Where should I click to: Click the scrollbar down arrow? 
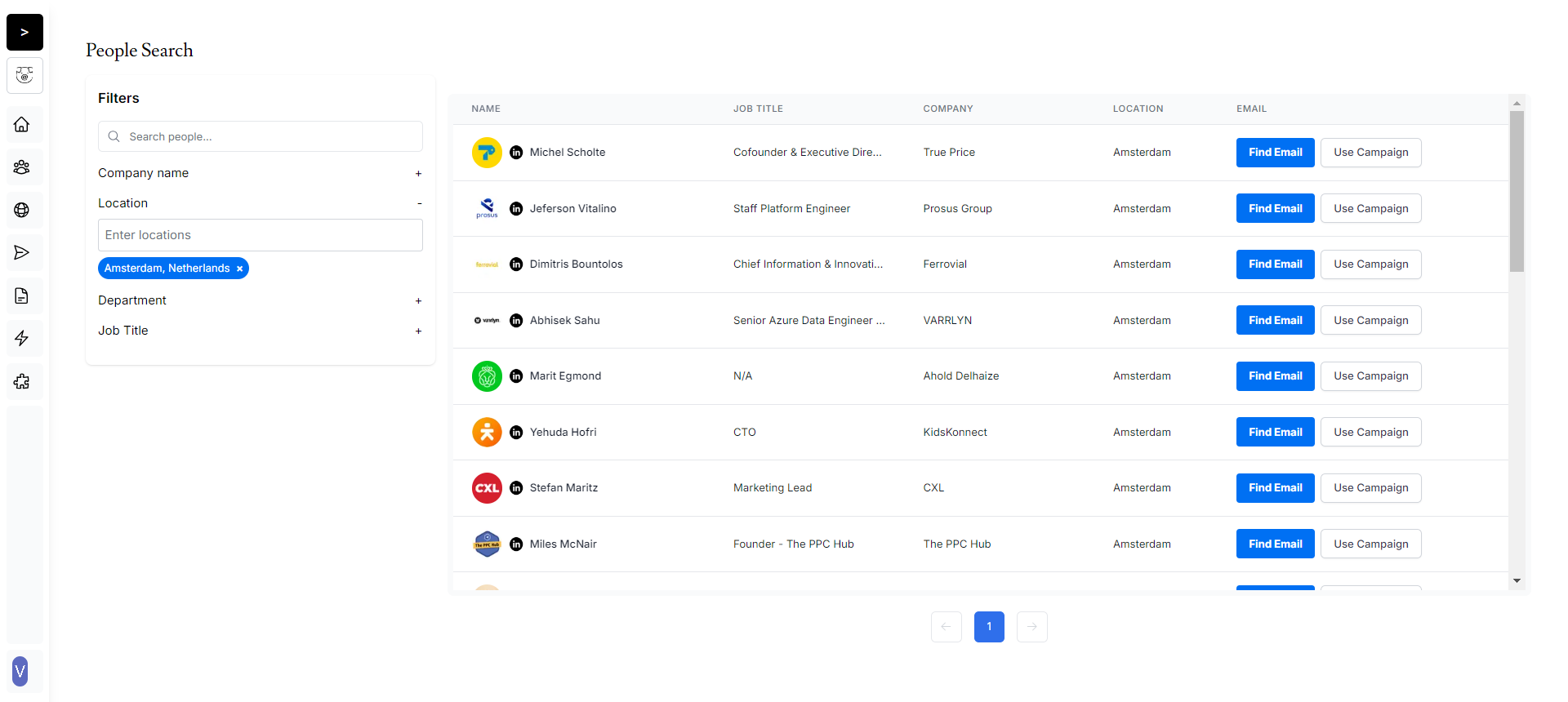(1517, 581)
